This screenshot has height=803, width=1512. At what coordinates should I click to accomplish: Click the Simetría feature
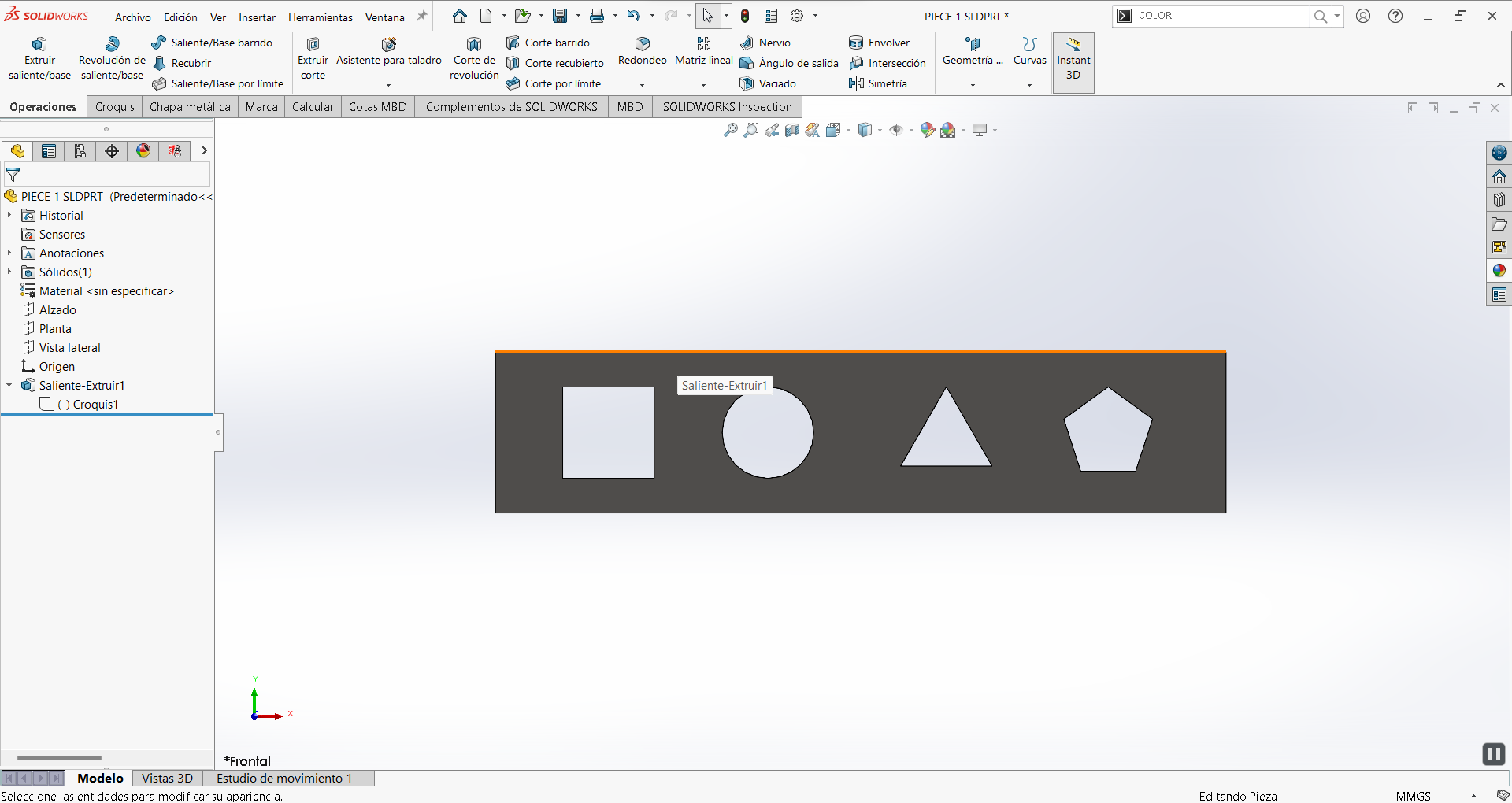coord(878,83)
